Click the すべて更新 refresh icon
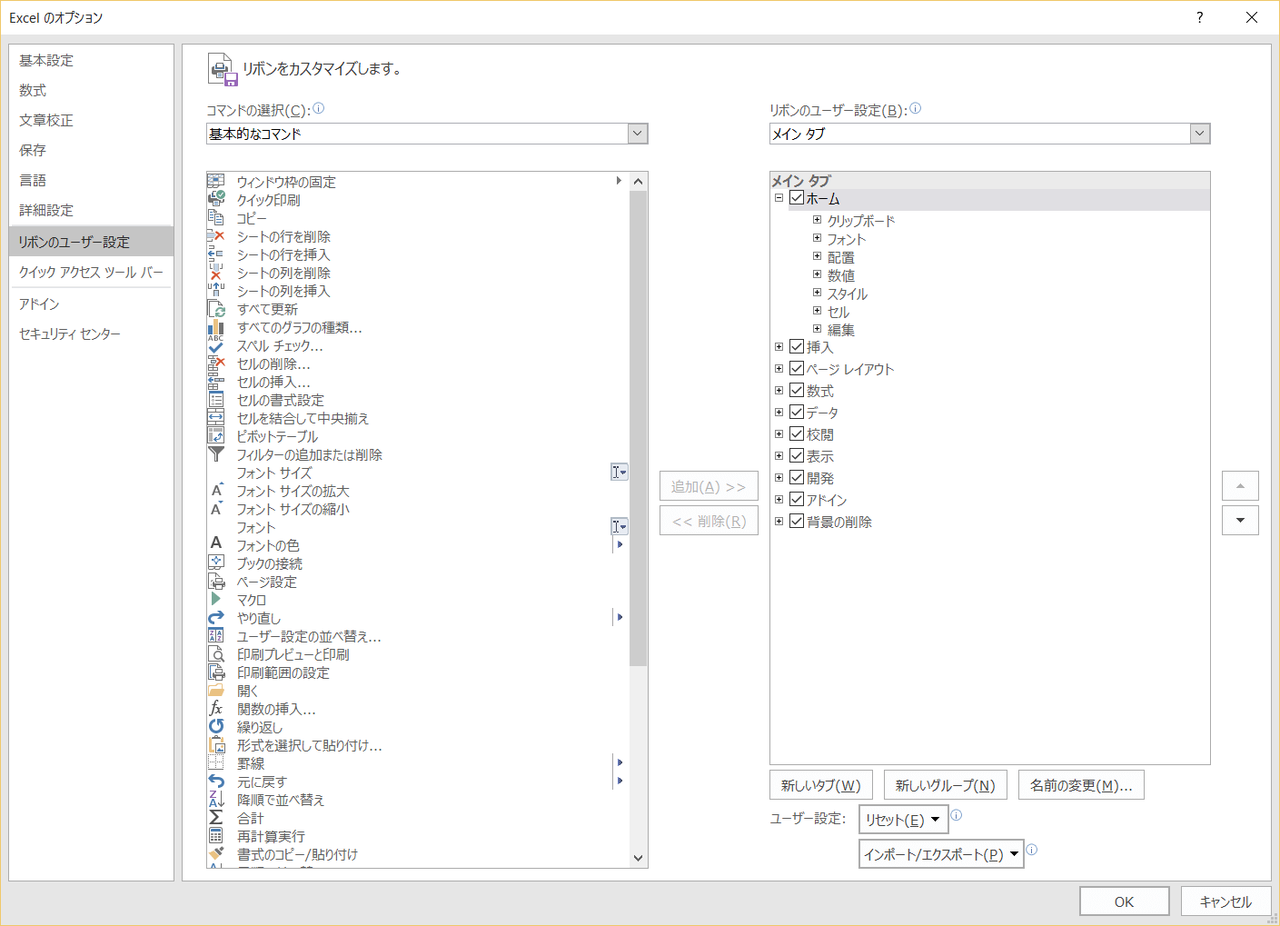The width and height of the screenshot is (1280, 926). pyautogui.click(x=216, y=309)
